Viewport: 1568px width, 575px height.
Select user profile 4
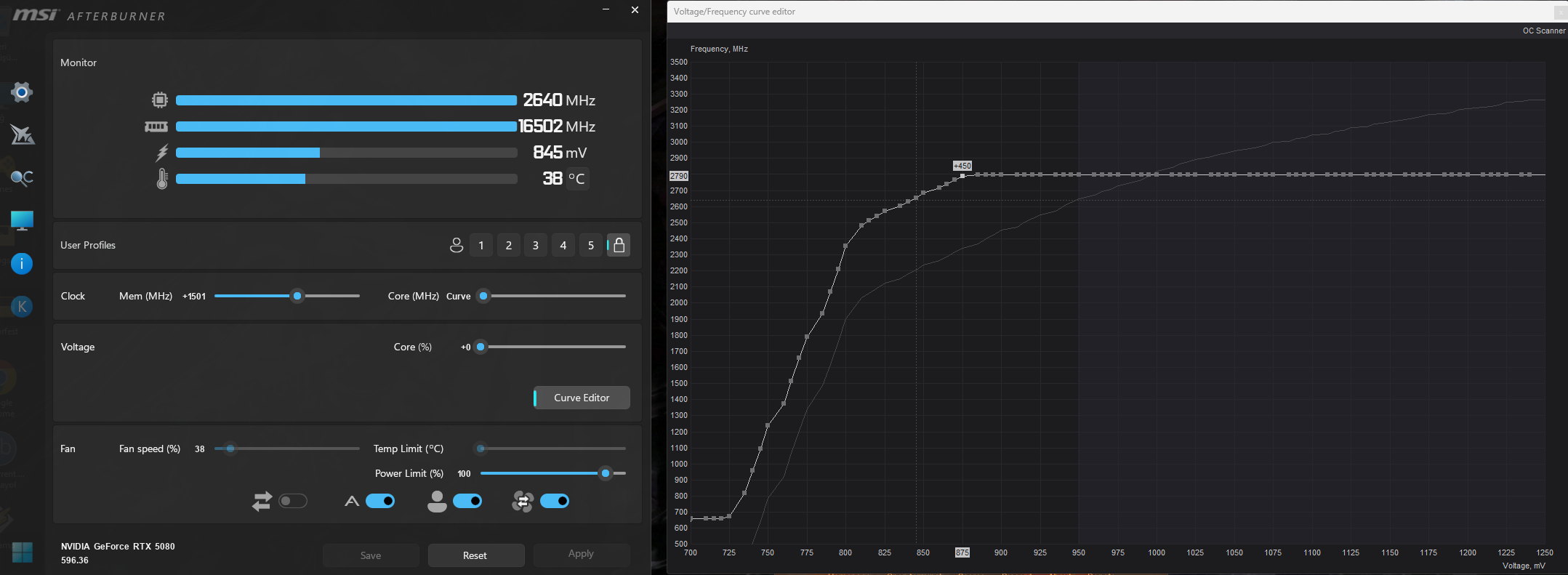(563, 245)
